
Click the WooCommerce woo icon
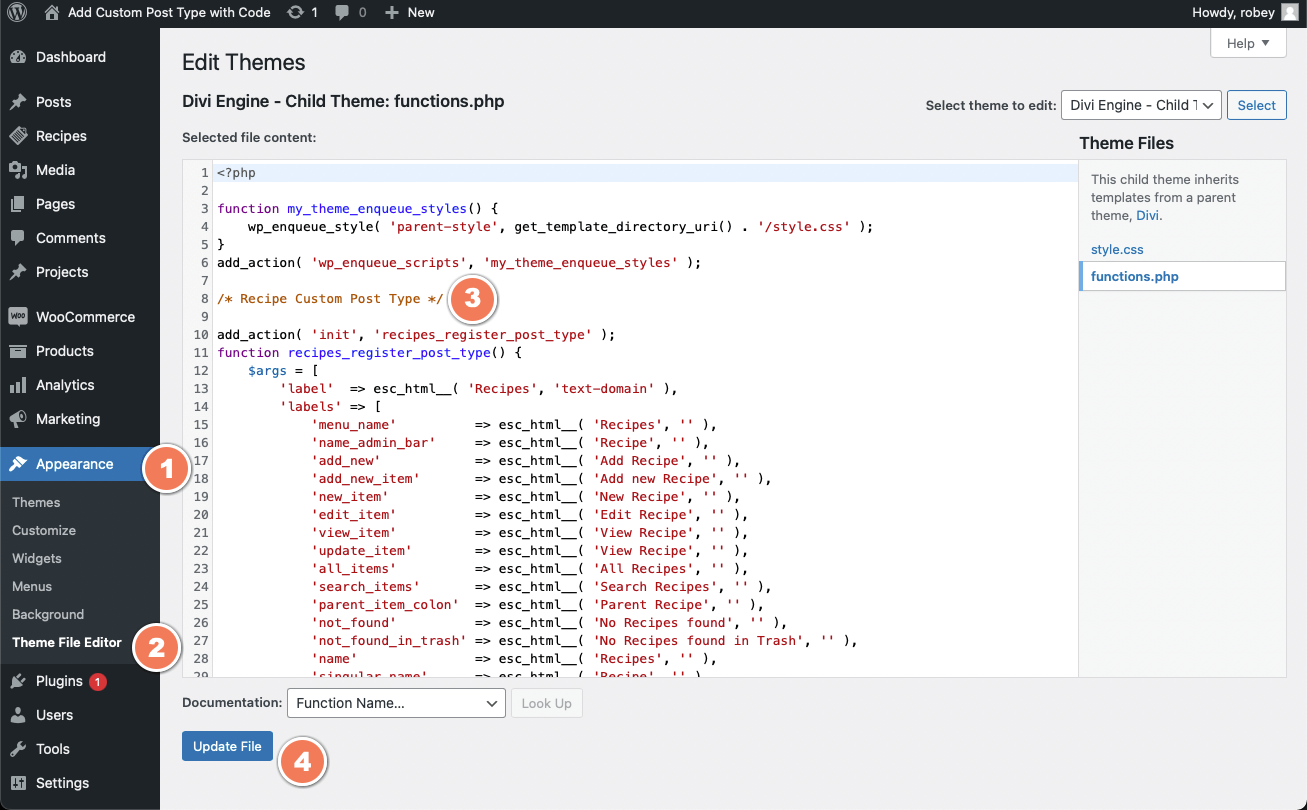[18, 317]
